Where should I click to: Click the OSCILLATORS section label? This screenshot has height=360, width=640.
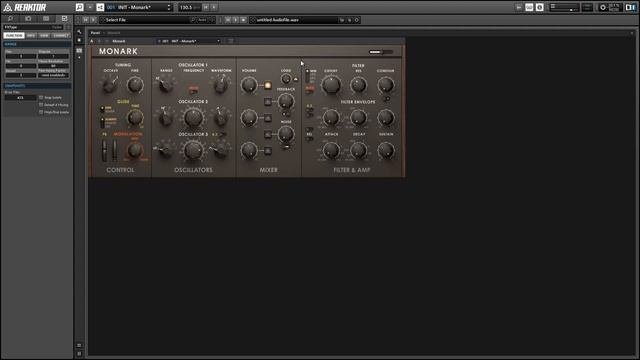pos(193,170)
